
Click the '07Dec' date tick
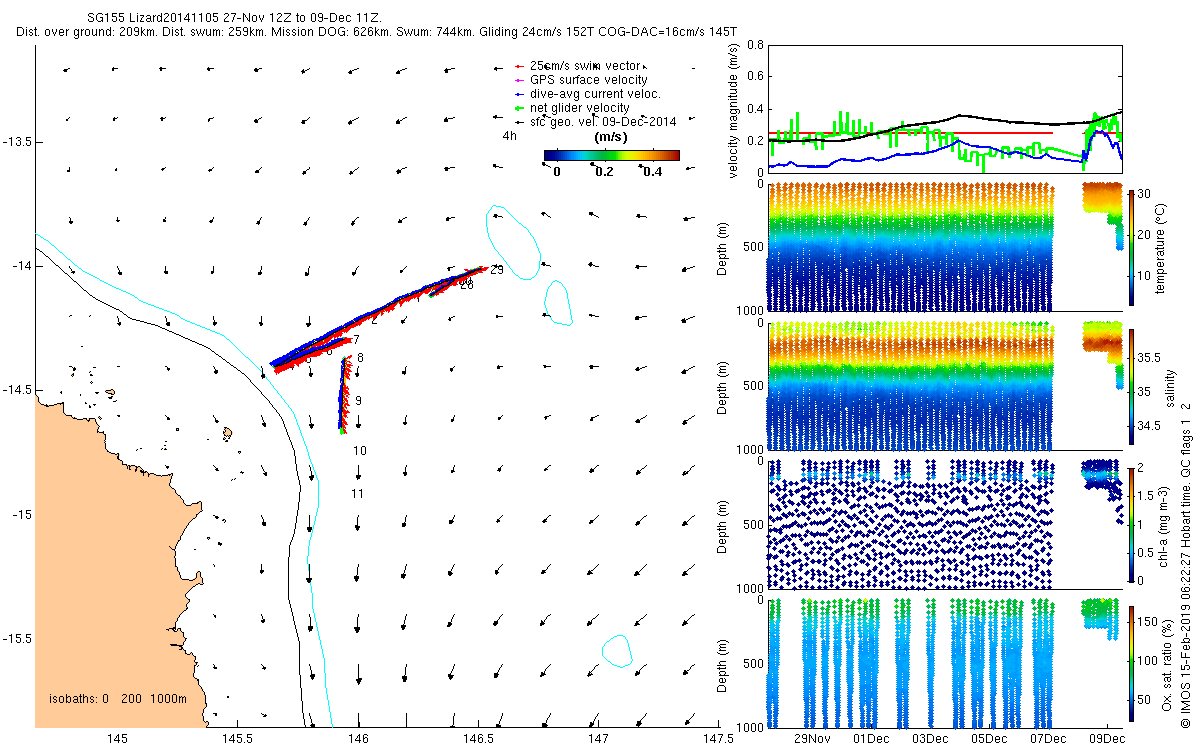pos(1048,739)
